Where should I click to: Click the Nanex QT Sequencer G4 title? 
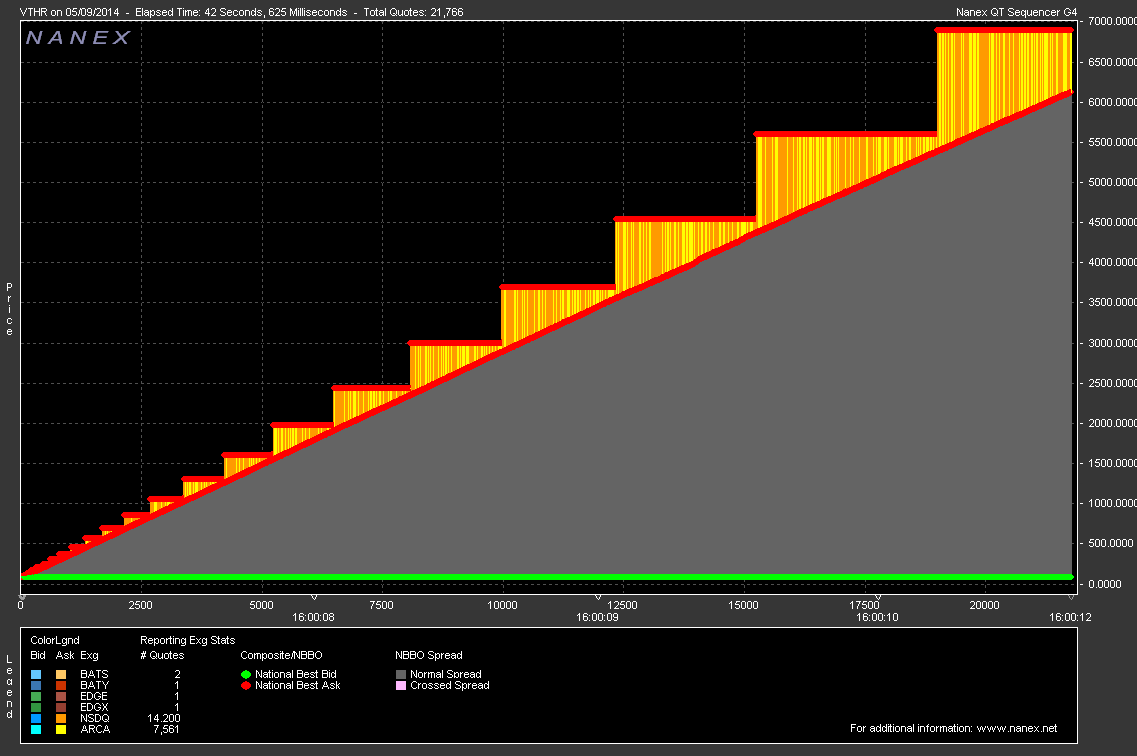1017,12
